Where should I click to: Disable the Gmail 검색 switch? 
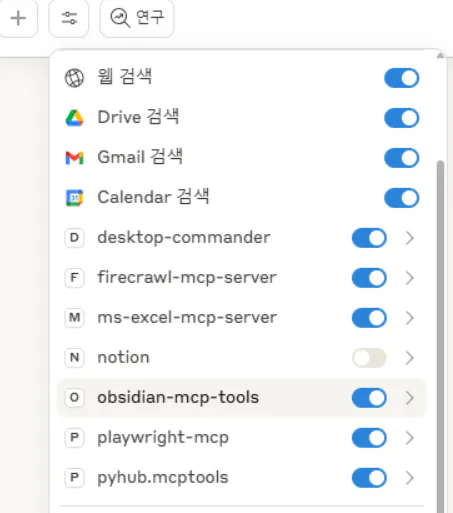(x=401, y=158)
